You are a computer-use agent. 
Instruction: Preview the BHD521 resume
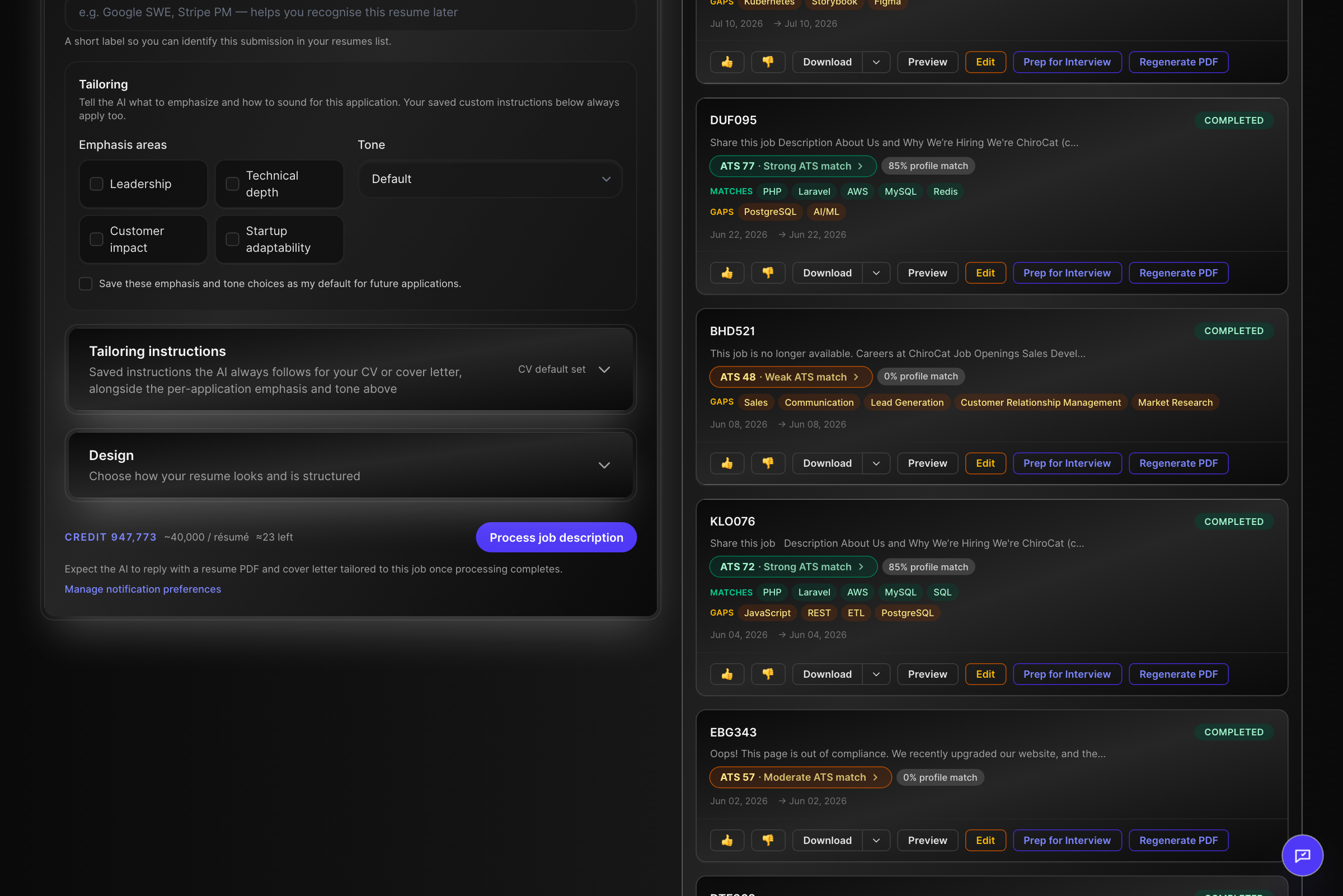[x=927, y=463]
